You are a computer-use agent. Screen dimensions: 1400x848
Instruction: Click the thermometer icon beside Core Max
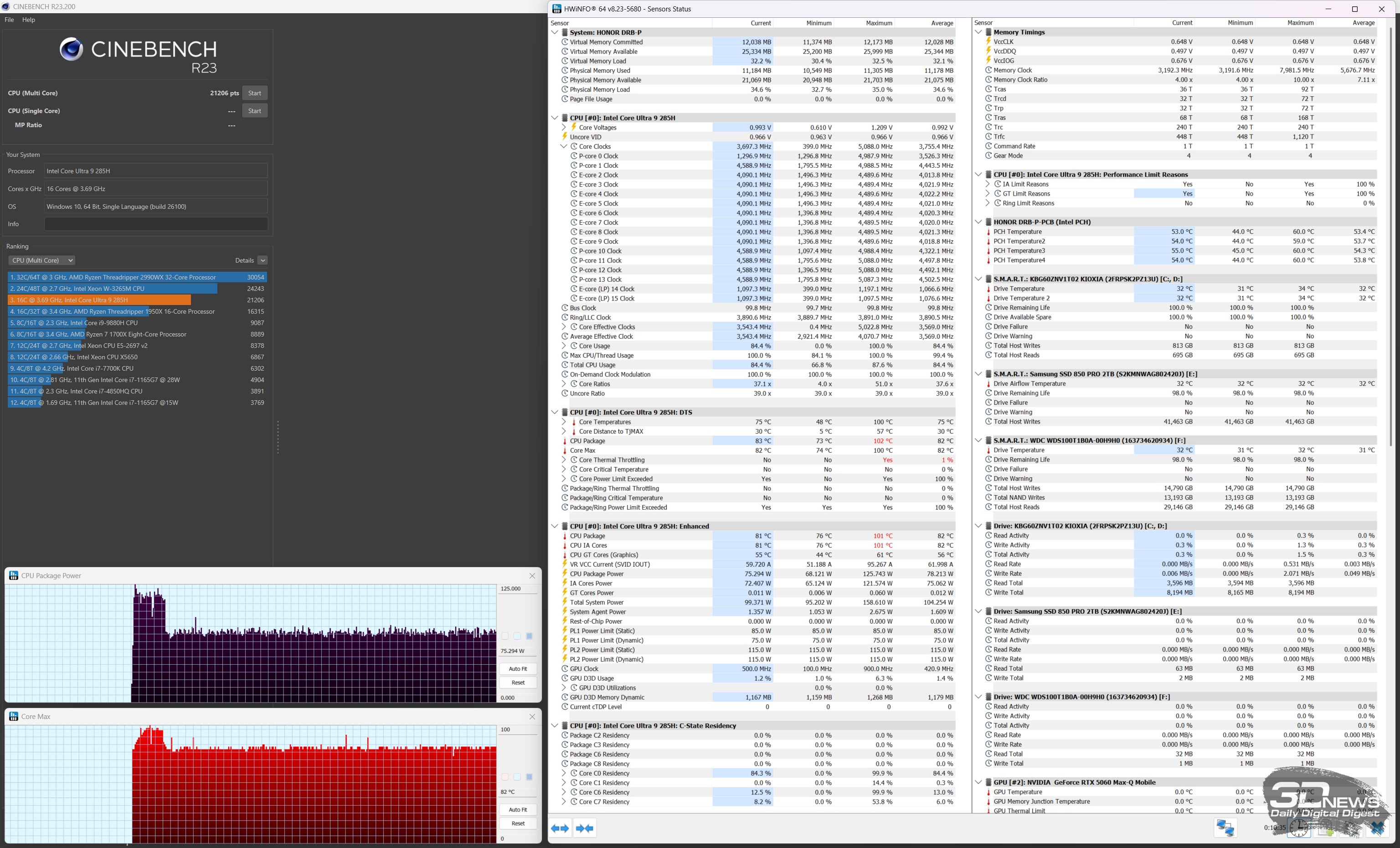point(565,450)
